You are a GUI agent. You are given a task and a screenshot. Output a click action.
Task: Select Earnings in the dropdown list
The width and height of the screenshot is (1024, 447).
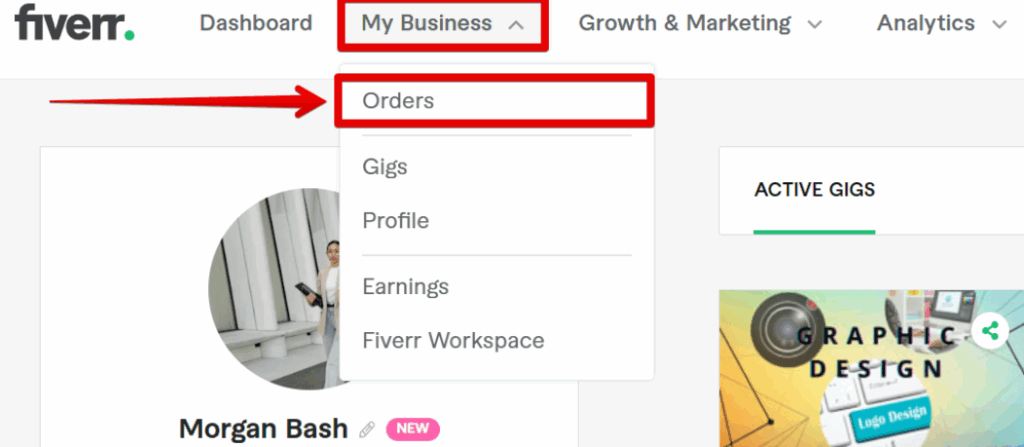406,286
